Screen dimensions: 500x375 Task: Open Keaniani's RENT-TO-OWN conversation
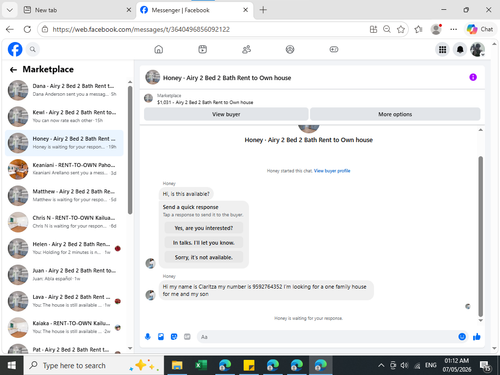(x=64, y=169)
